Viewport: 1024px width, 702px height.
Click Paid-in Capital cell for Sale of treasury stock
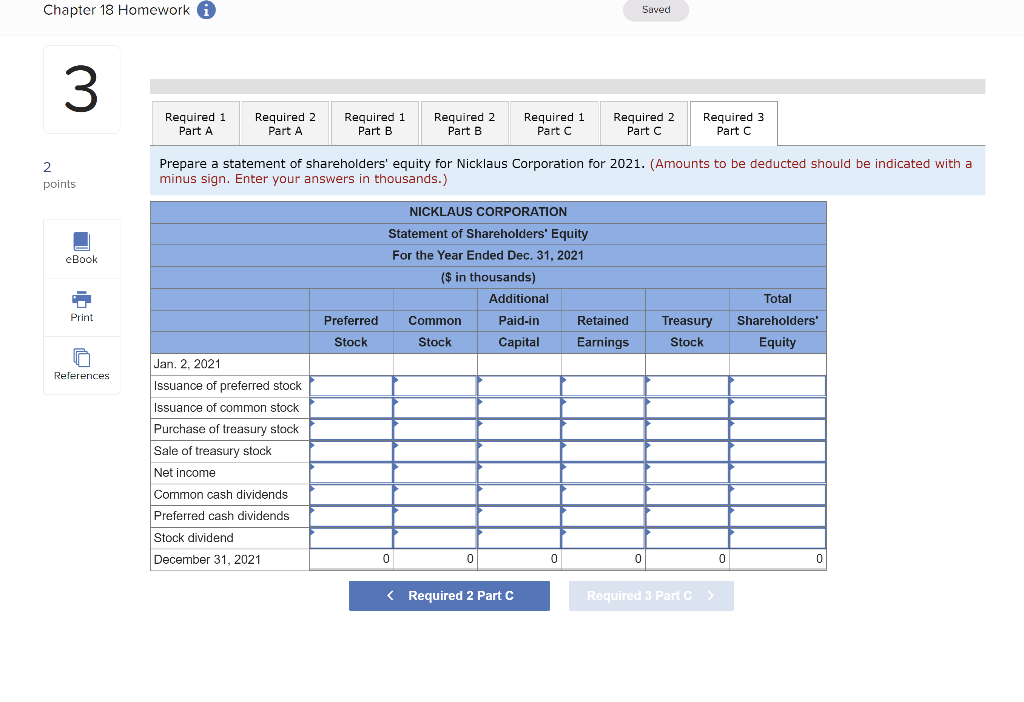pyautogui.click(x=519, y=451)
